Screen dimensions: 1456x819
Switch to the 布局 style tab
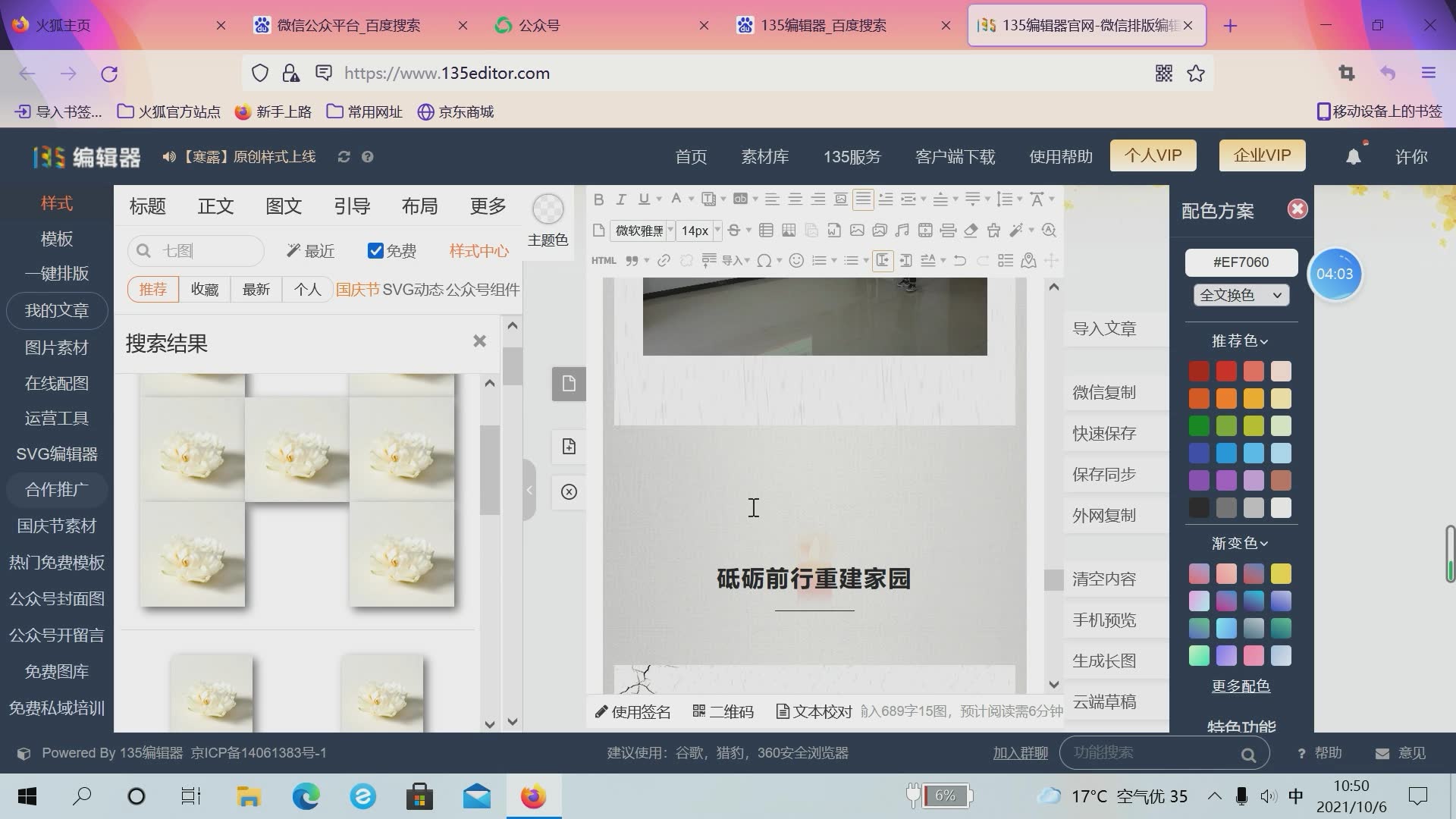click(x=419, y=206)
